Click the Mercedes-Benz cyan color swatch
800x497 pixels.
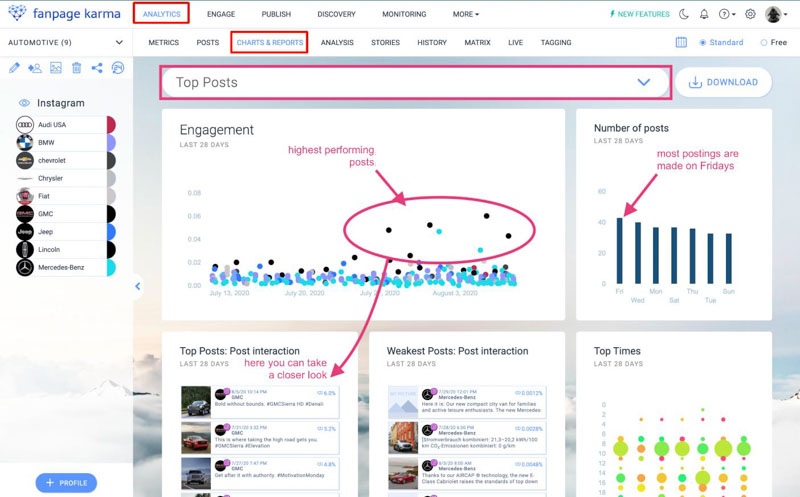click(110, 268)
